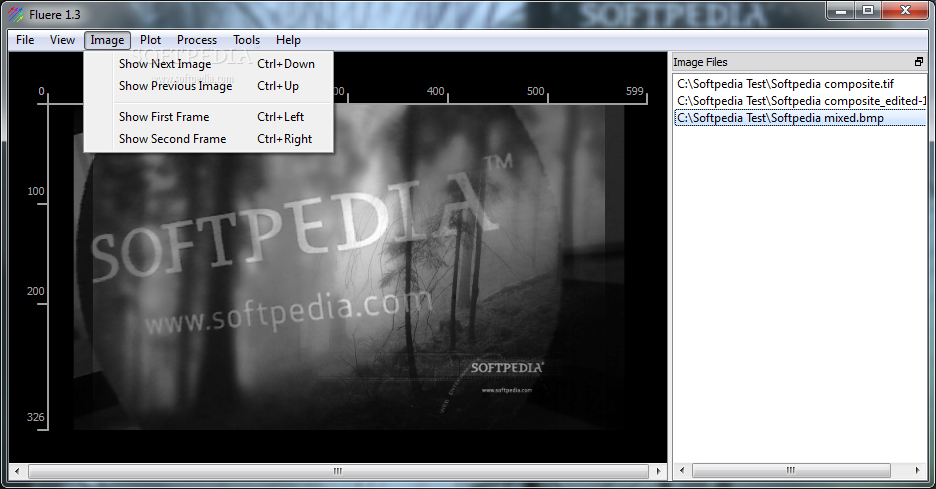Close the open Image menu
The width and height of the screenshot is (936, 489).
click(x=107, y=40)
